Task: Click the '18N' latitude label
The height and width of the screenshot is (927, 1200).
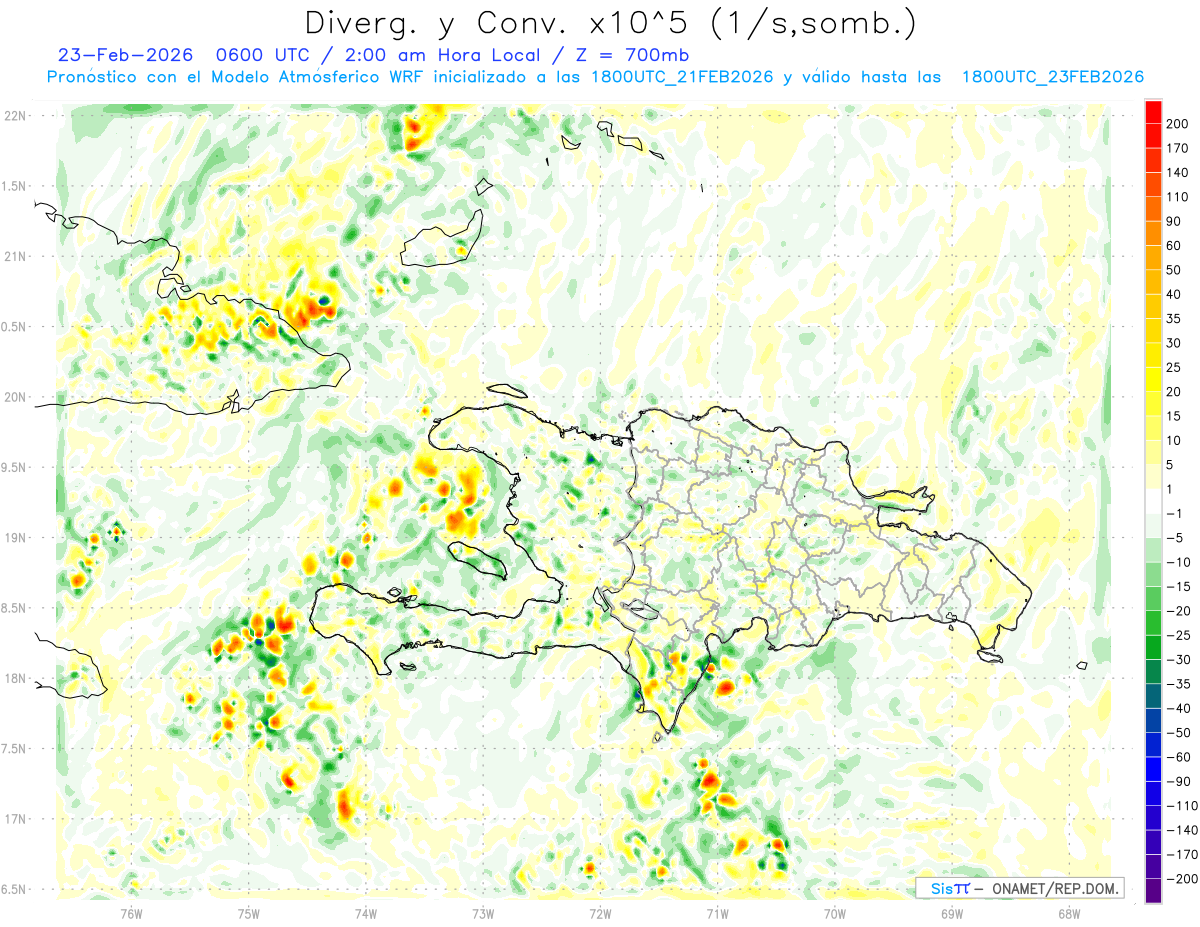Action: [x=14, y=678]
